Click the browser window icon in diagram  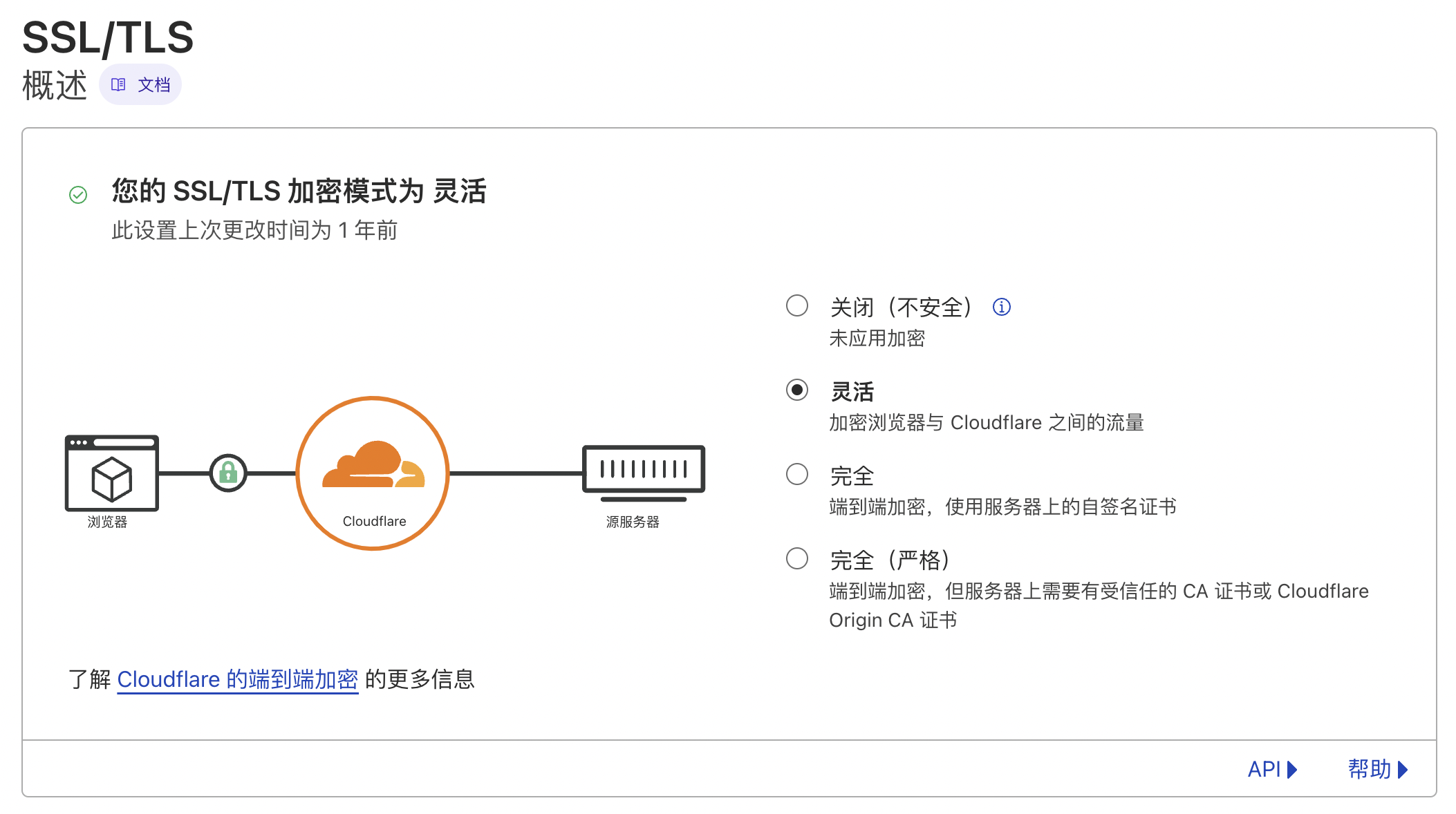(x=112, y=473)
